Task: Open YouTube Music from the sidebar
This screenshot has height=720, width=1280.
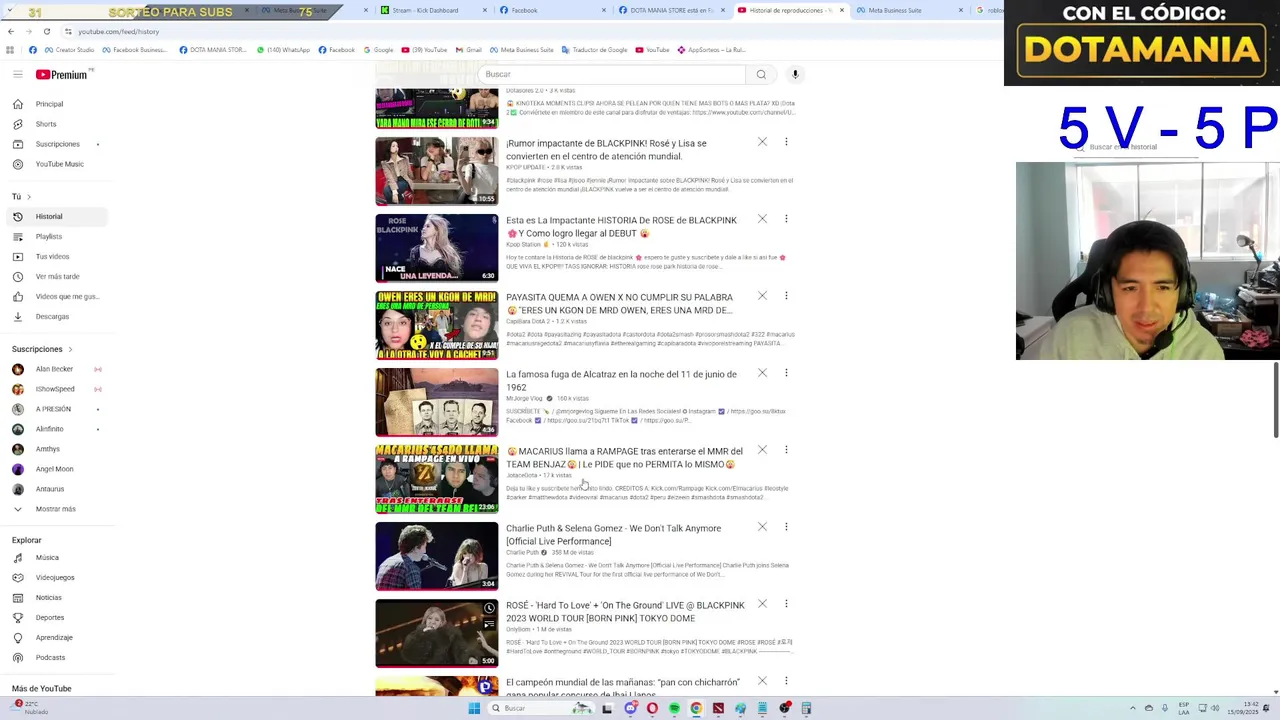Action: (x=59, y=164)
